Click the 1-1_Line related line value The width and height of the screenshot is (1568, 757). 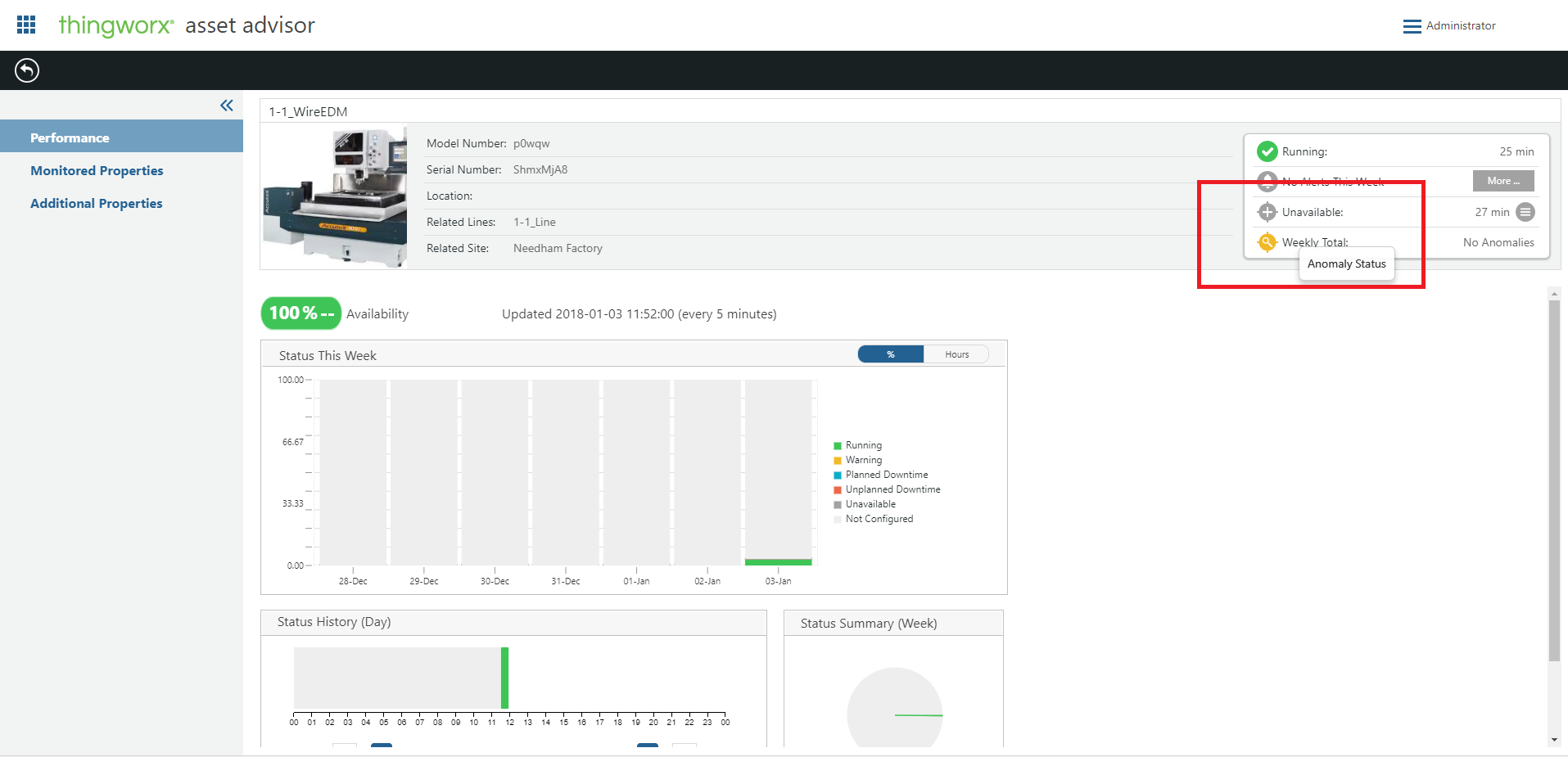tap(535, 222)
